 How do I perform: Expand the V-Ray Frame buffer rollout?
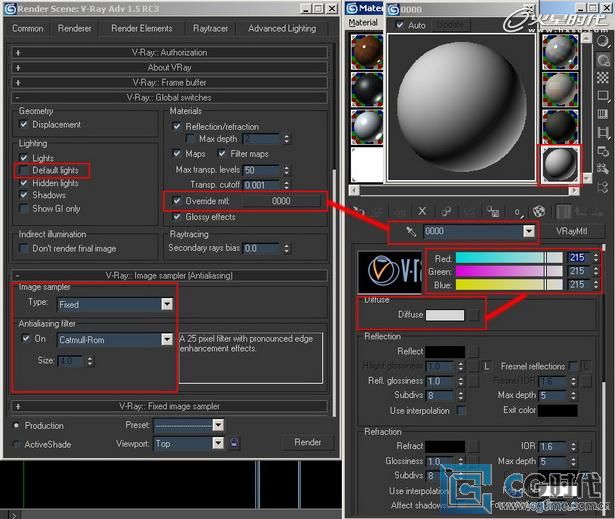(x=169, y=82)
